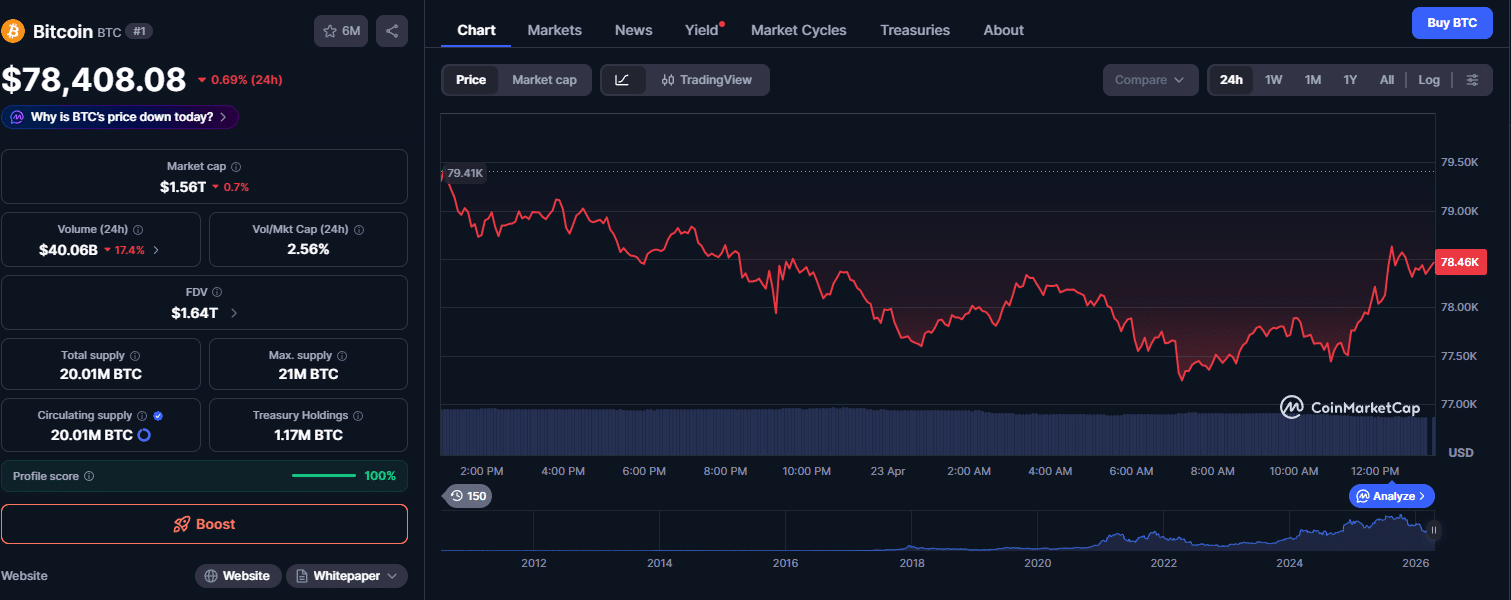1511x600 pixels.
Task: Select the 1W time range
Action: coord(1273,79)
